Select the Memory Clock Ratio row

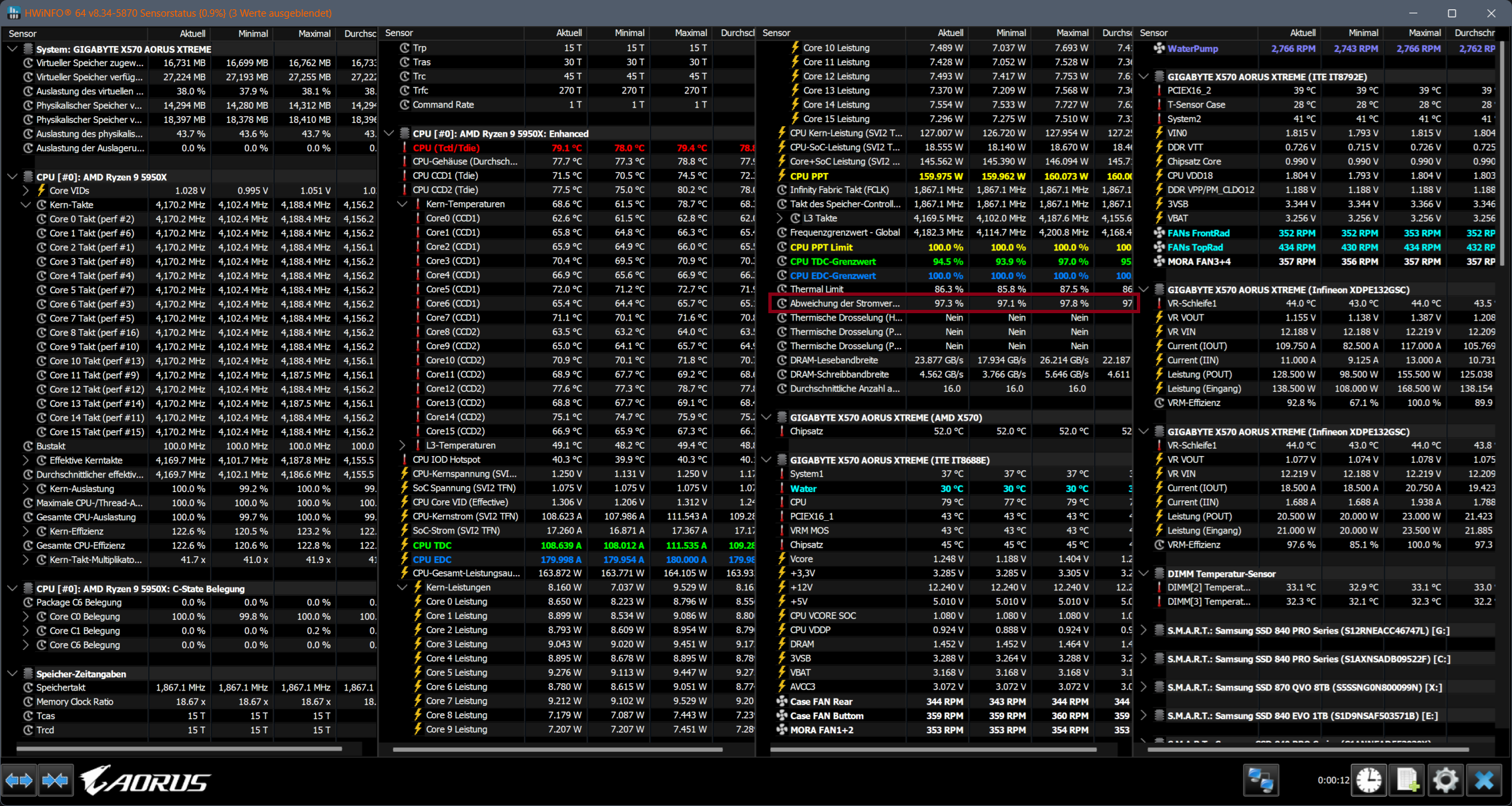(190, 702)
